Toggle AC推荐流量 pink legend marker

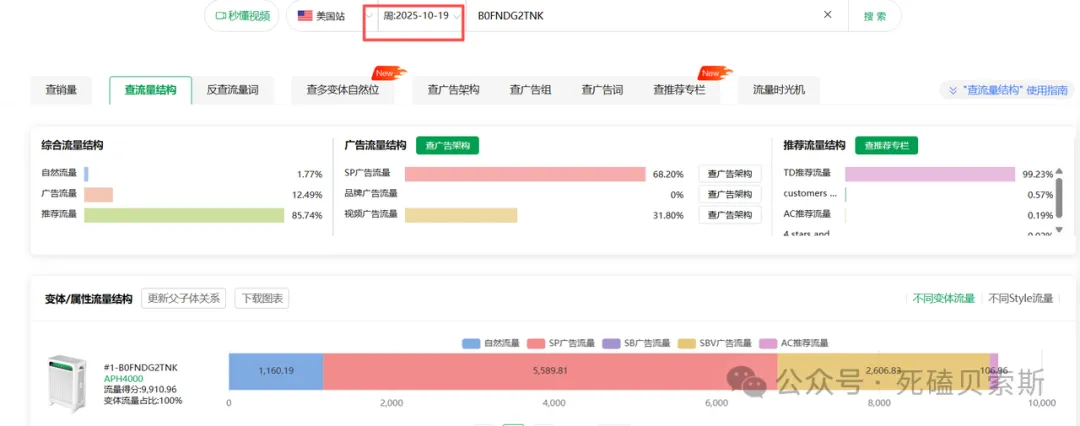pyautogui.click(x=767, y=344)
